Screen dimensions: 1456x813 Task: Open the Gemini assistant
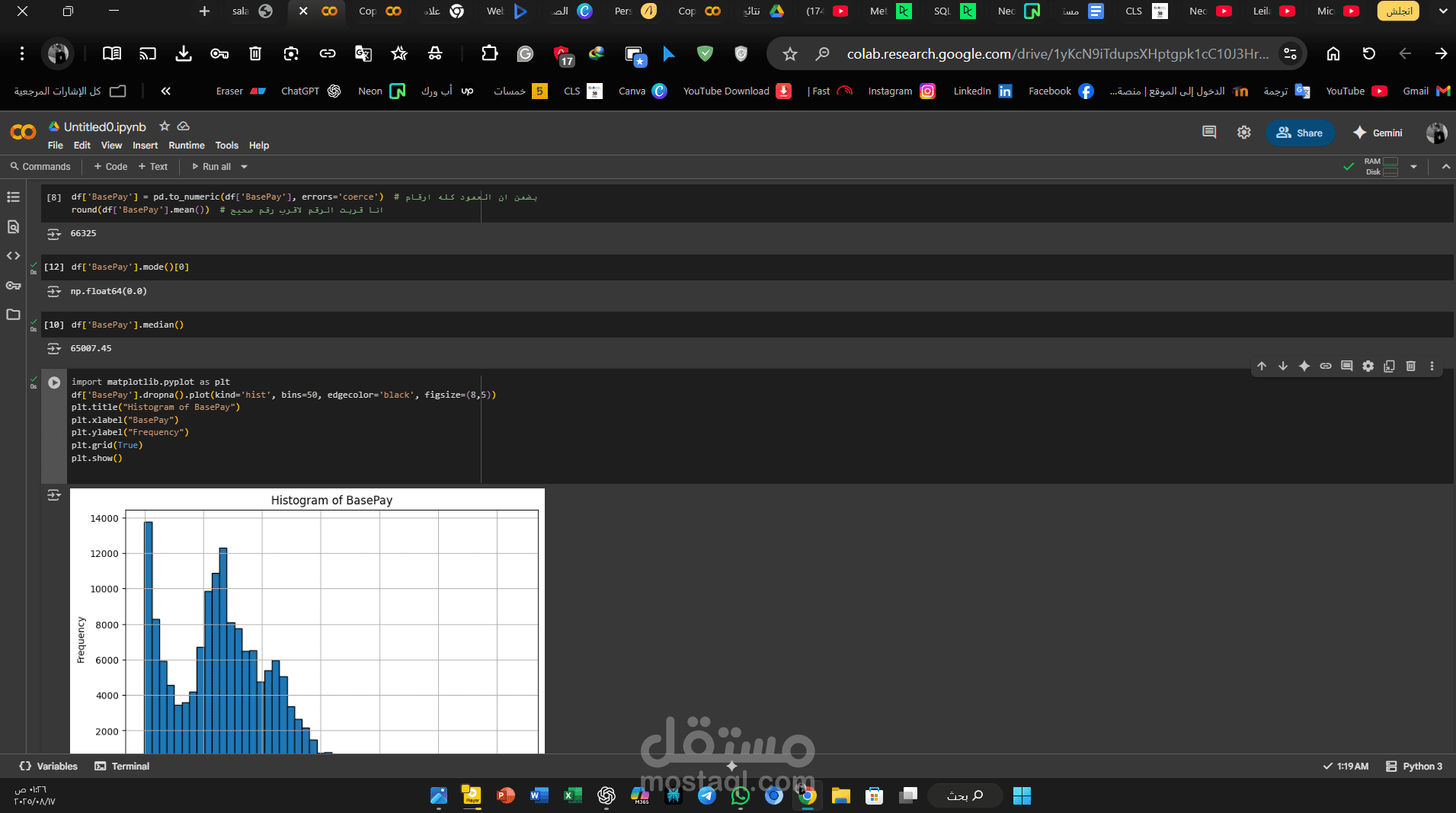(1378, 133)
